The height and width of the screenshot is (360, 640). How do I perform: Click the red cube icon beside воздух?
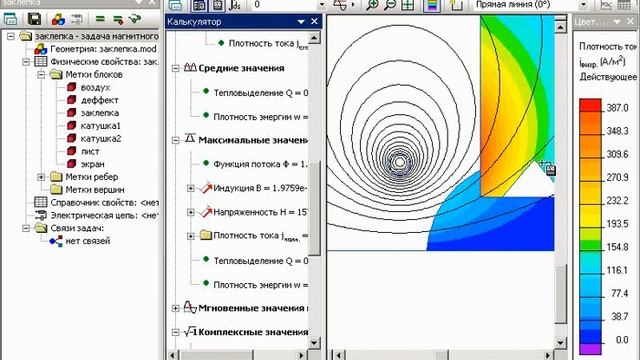(71, 87)
